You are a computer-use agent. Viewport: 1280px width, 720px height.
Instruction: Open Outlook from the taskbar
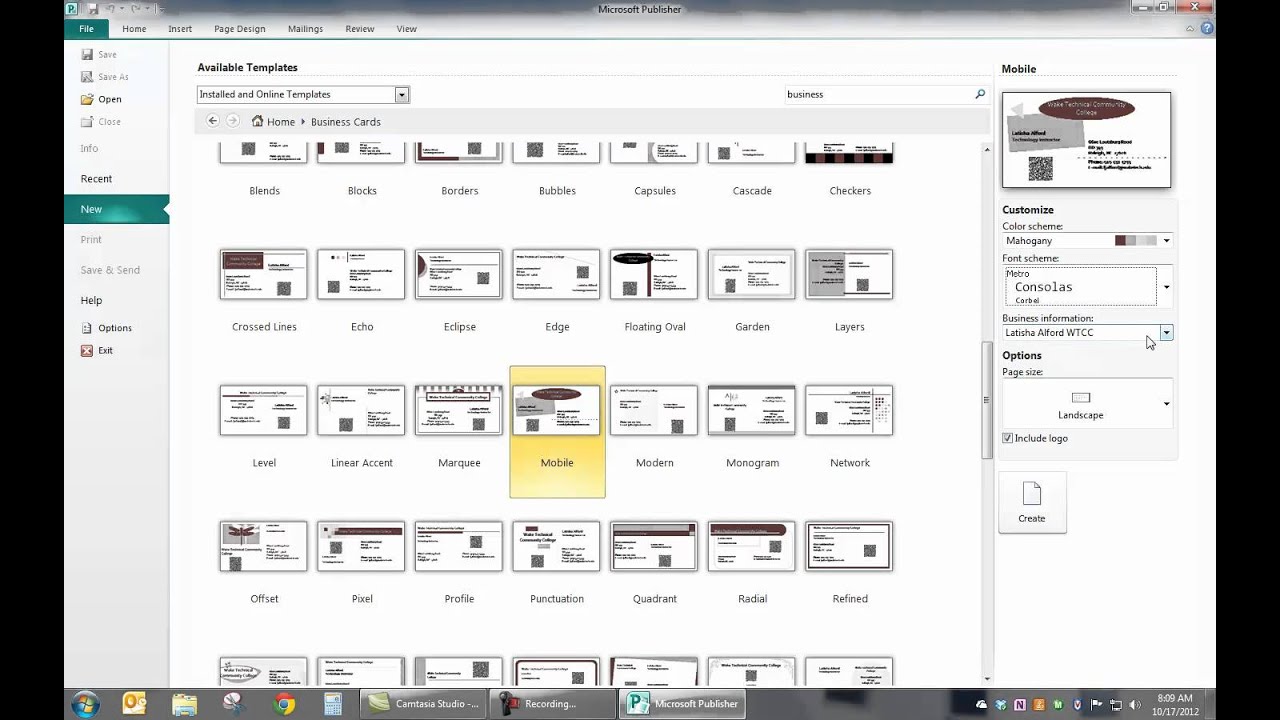coord(135,704)
